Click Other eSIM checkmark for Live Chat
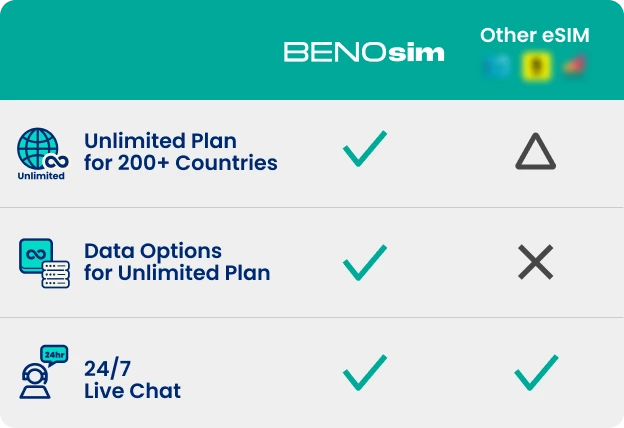The image size is (624, 428). [x=535, y=375]
